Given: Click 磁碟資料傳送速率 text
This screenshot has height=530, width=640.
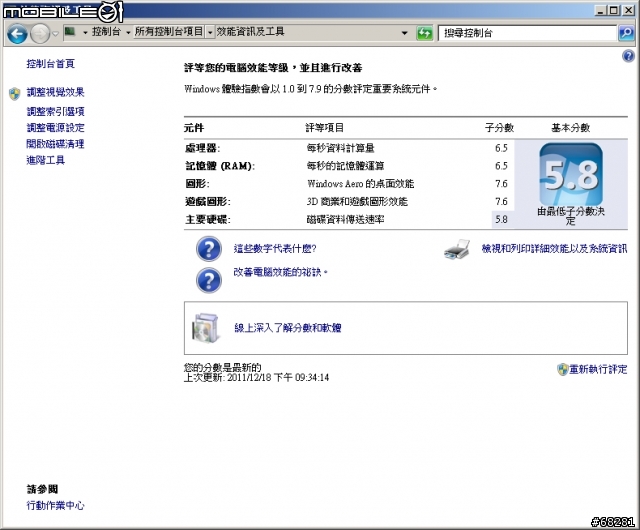Looking at the screenshot, I should point(345,220).
